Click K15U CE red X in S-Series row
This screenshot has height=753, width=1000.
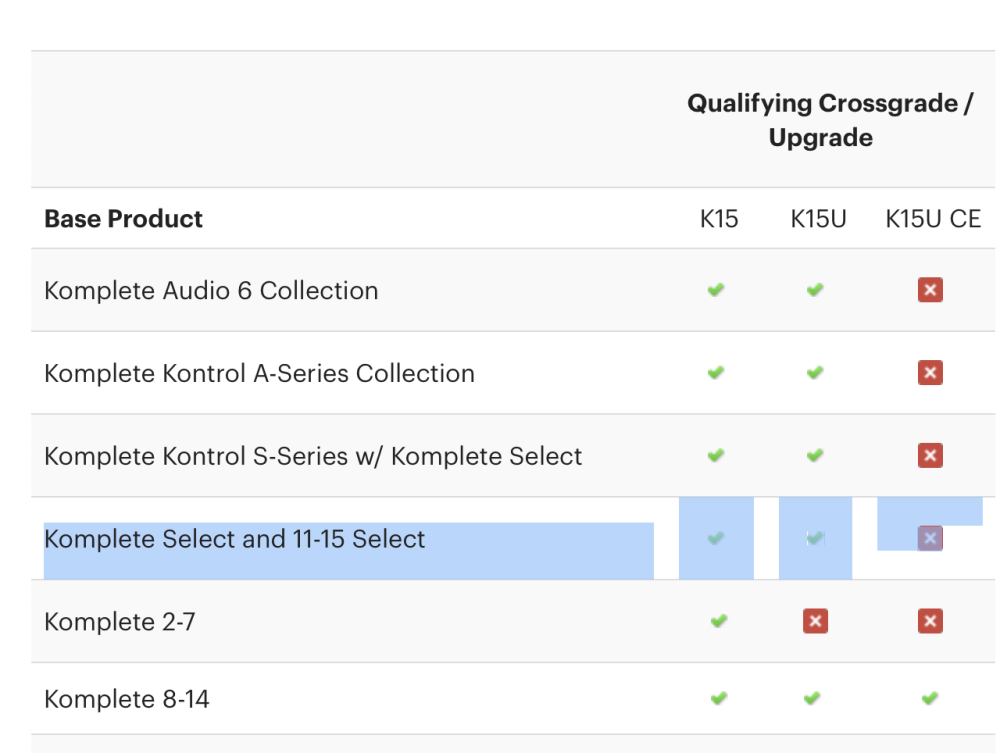[930, 456]
